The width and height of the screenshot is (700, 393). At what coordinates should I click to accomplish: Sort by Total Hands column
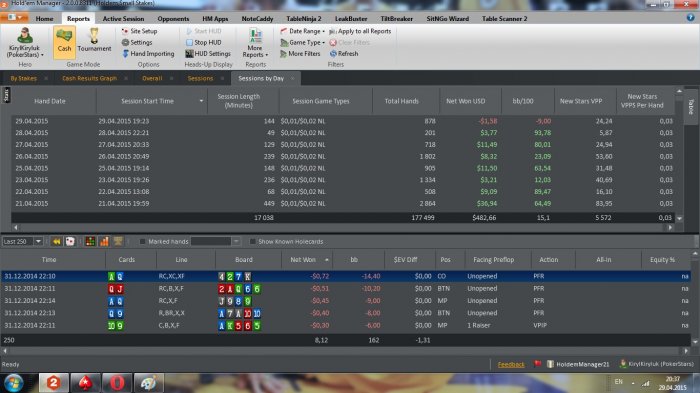pyautogui.click(x=401, y=101)
